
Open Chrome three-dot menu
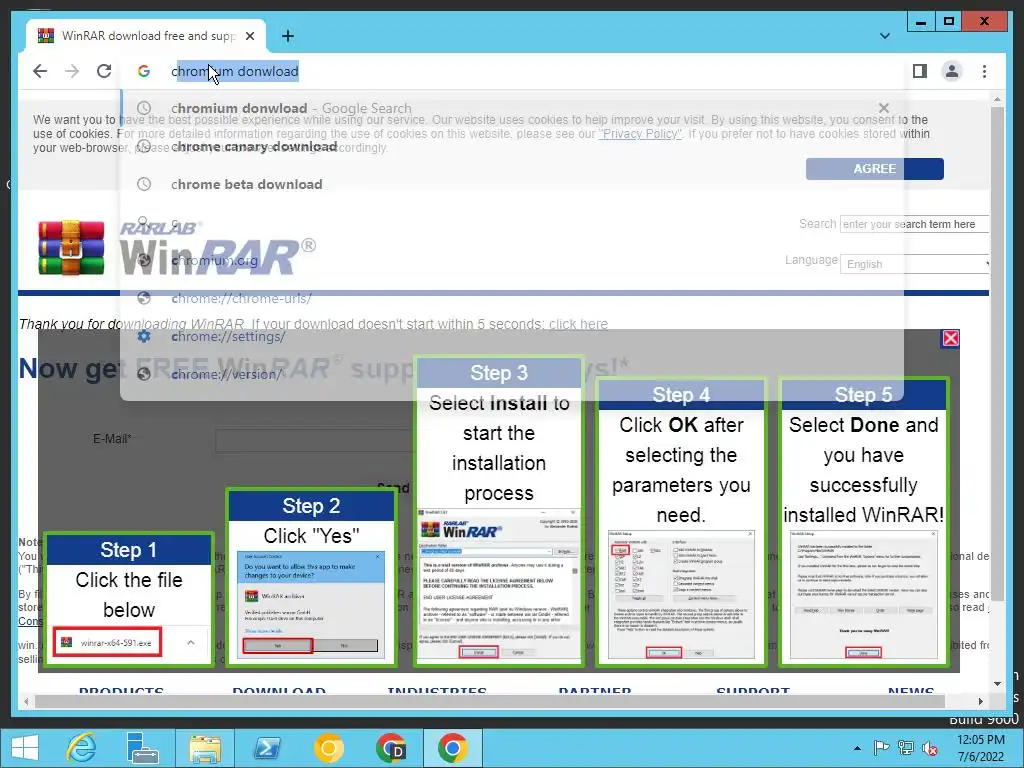click(984, 71)
